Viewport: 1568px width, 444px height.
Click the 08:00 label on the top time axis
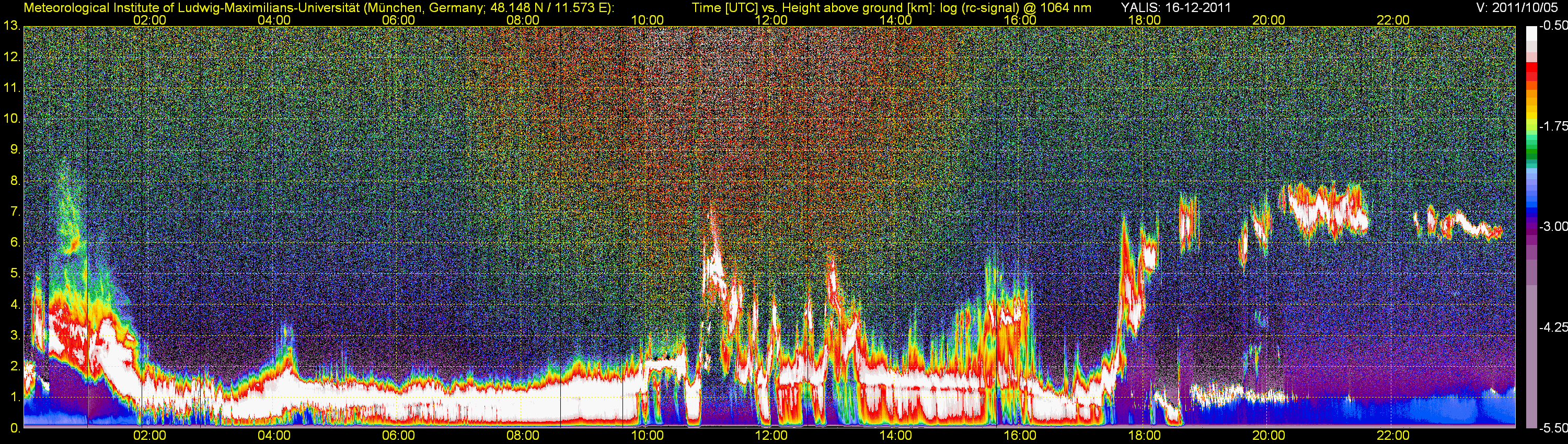(523, 20)
